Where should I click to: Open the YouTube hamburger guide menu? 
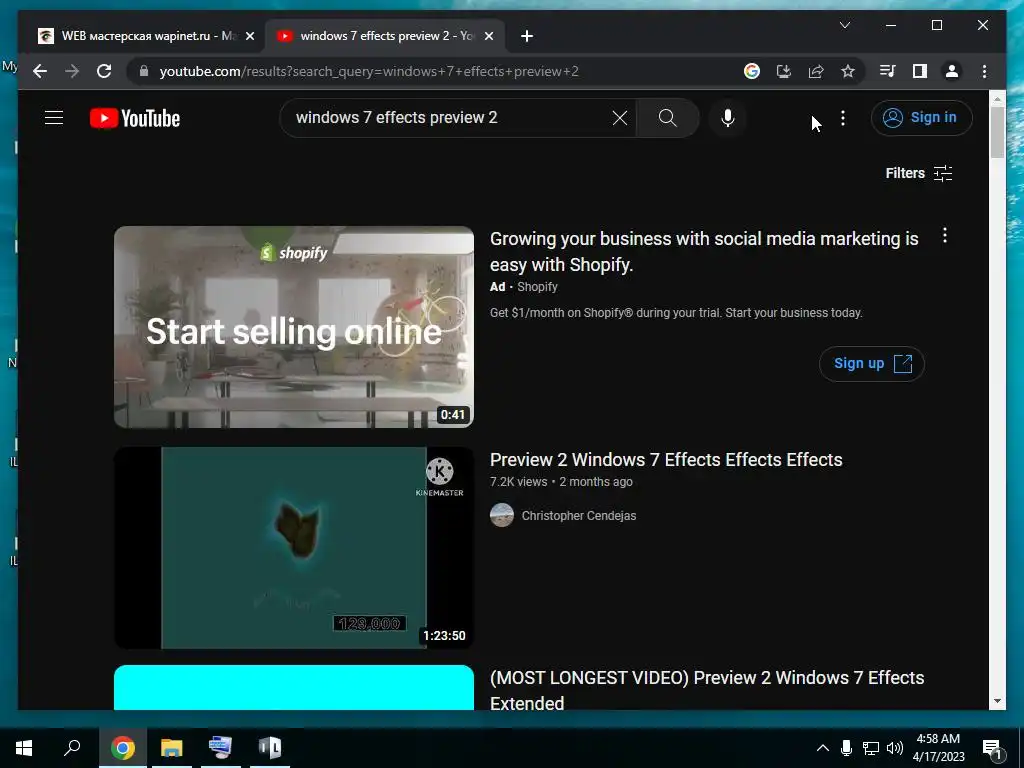(x=54, y=118)
